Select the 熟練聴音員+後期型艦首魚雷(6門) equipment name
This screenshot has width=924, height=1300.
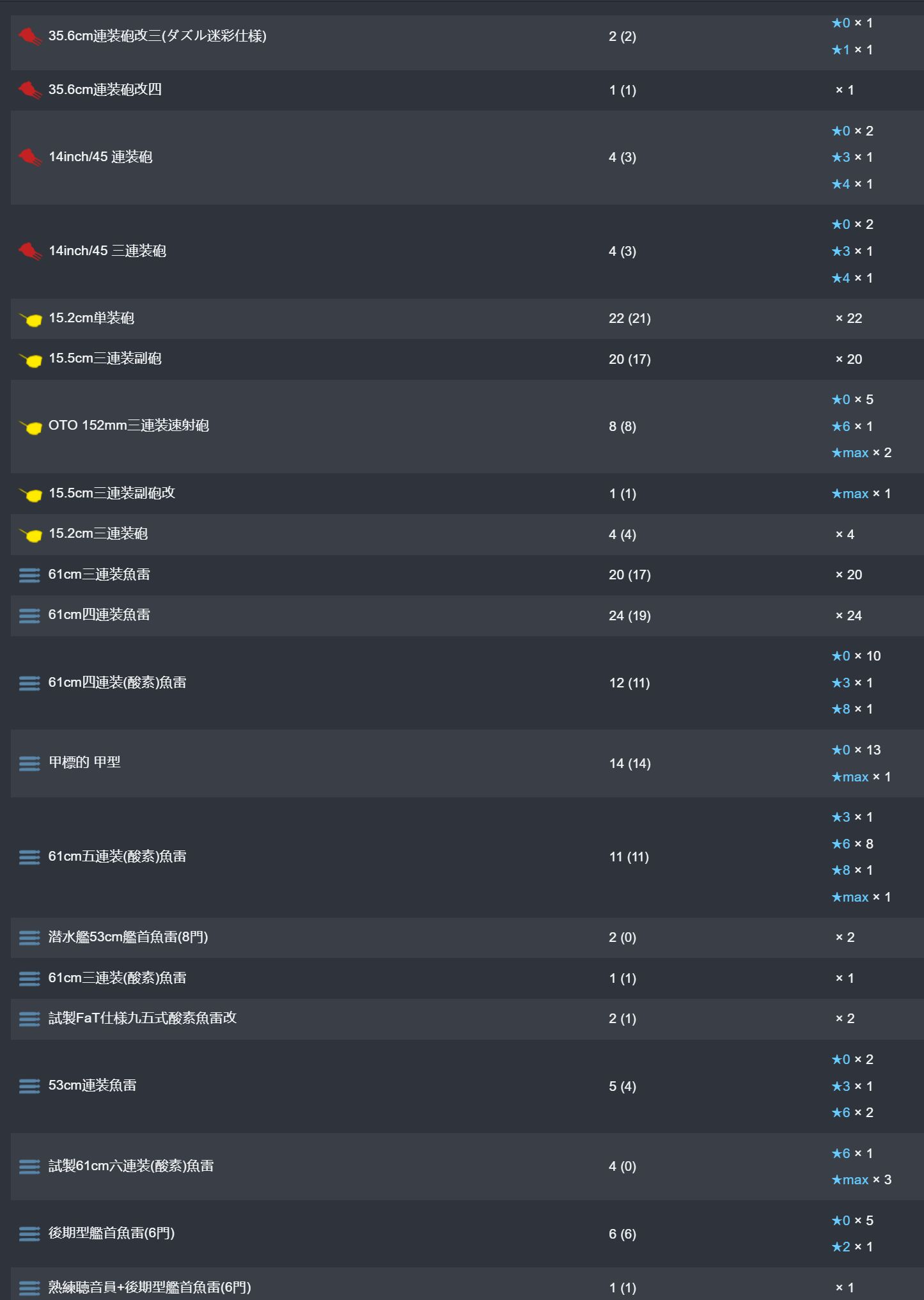pos(150,1287)
